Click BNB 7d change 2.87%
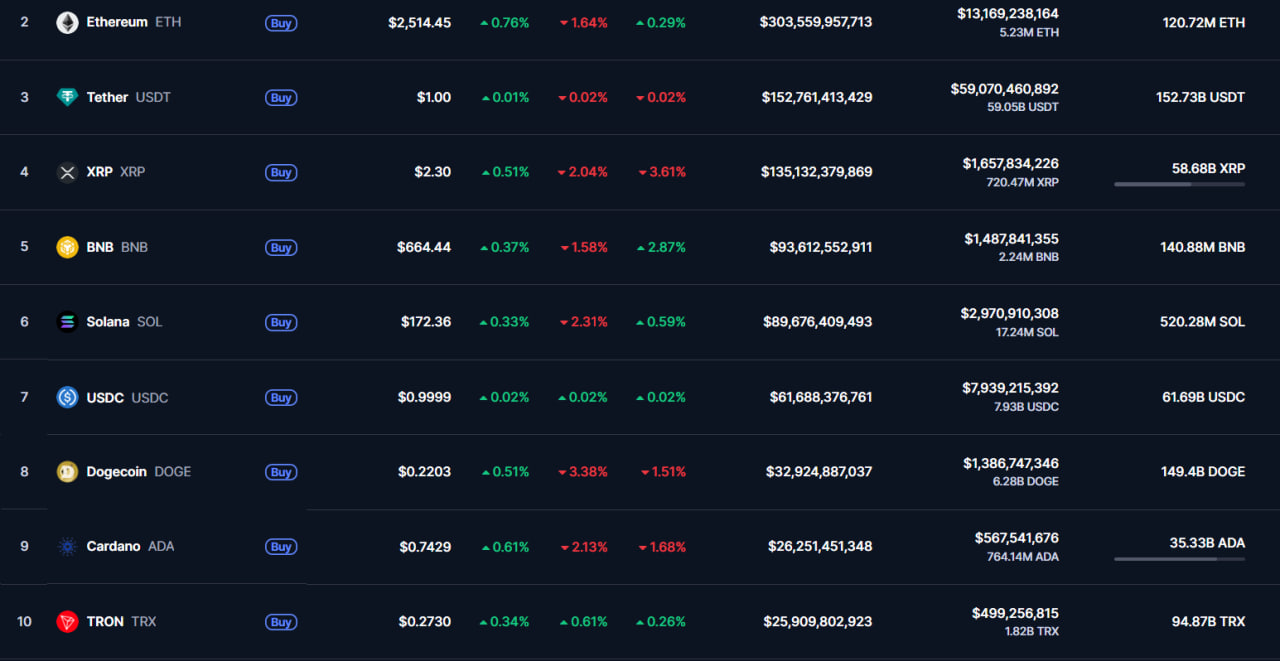1280x661 pixels. tap(661, 247)
